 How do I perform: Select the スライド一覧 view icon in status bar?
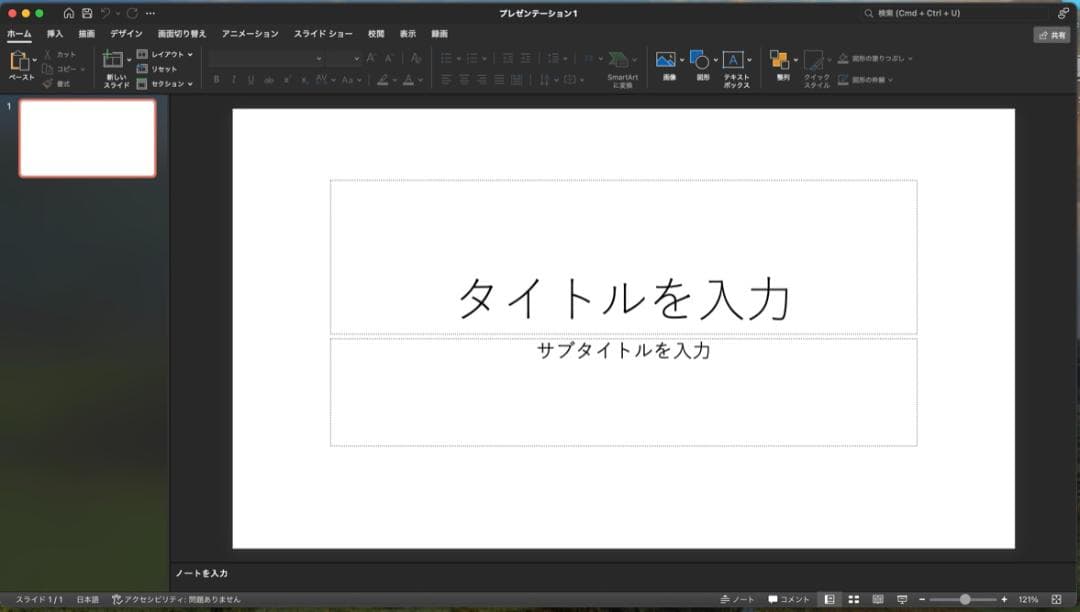tap(853, 599)
